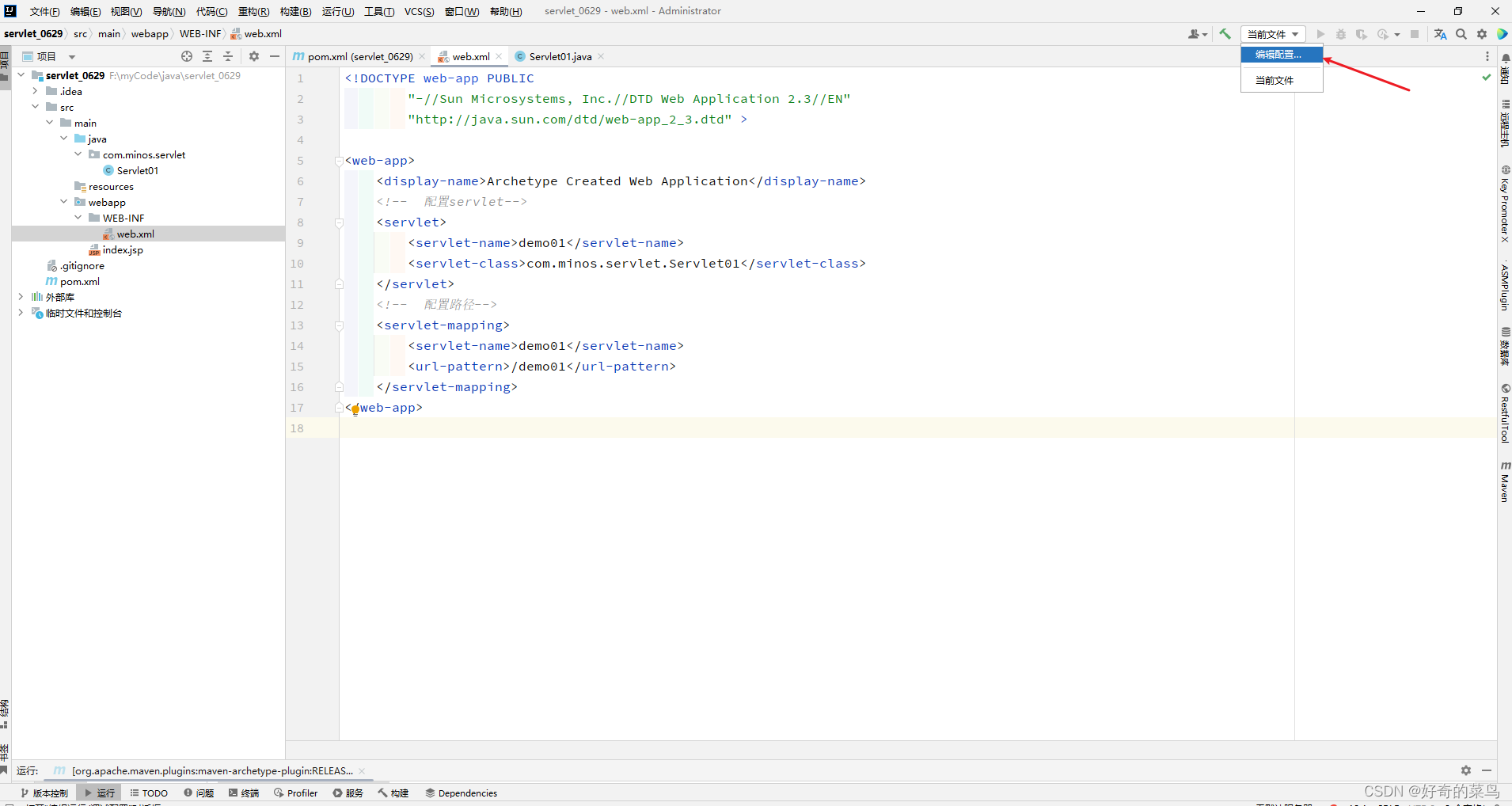This screenshot has width=1512, height=806.
Task: Select crosshair locate-file icon in project panel
Action: coord(187,56)
